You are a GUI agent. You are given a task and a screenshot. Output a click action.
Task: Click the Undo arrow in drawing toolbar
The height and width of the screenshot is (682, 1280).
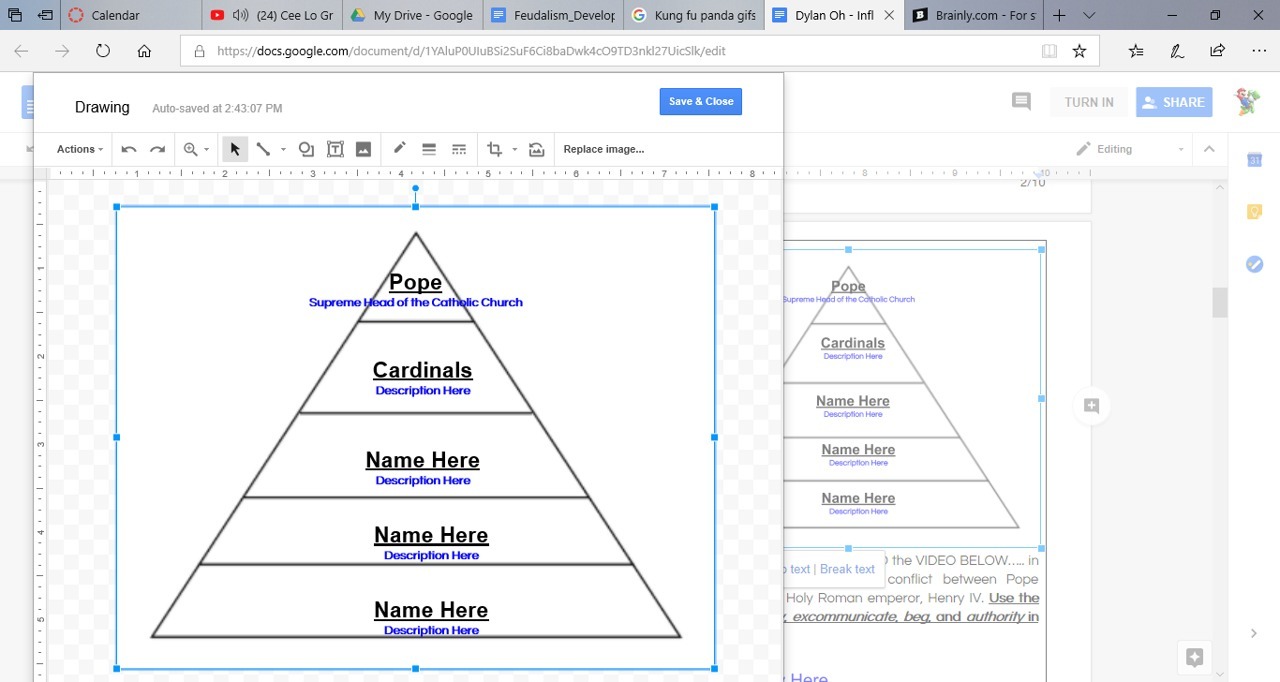click(129, 149)
